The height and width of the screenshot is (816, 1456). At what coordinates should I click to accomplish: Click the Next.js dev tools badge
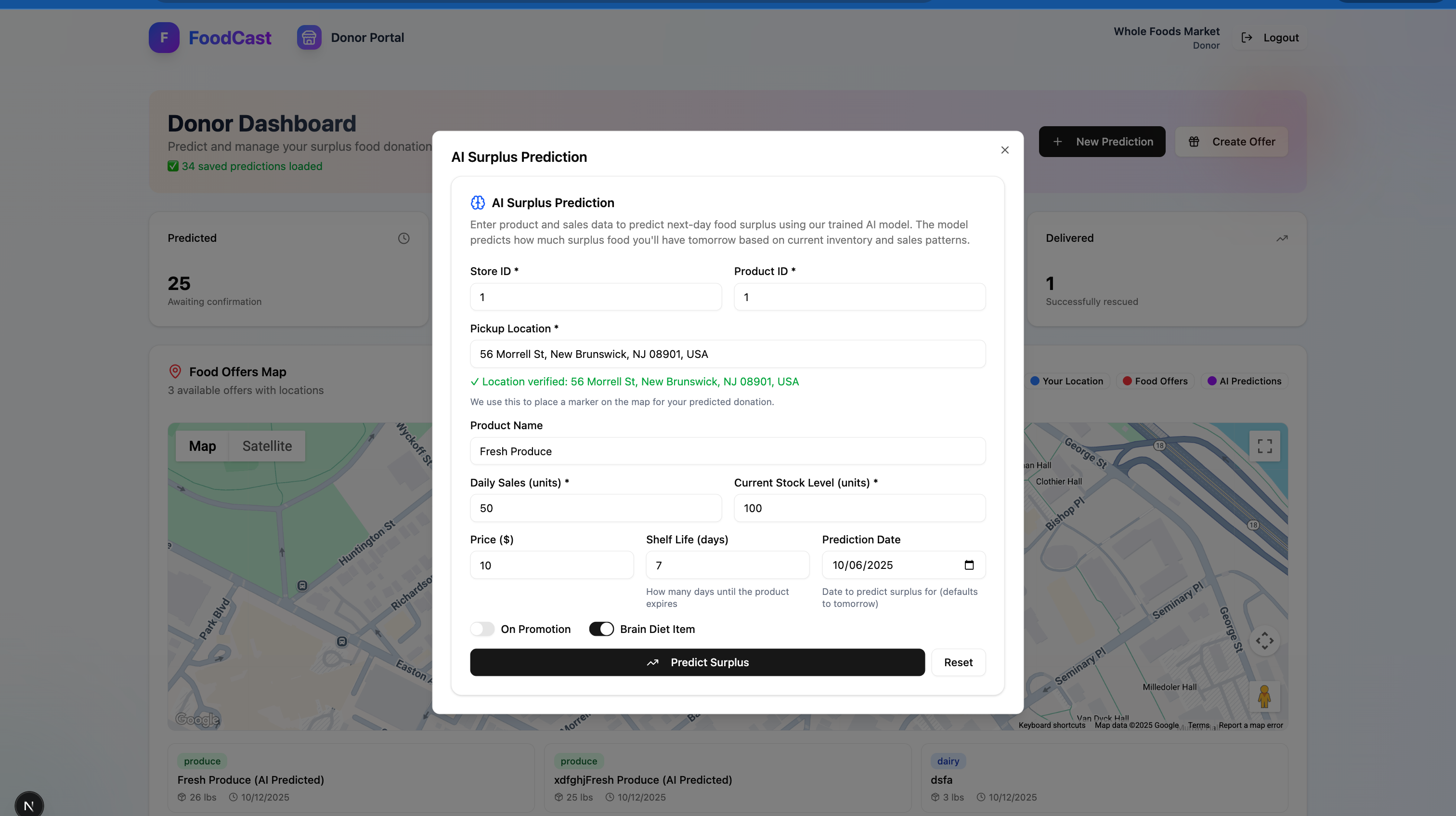click(29, 805)
